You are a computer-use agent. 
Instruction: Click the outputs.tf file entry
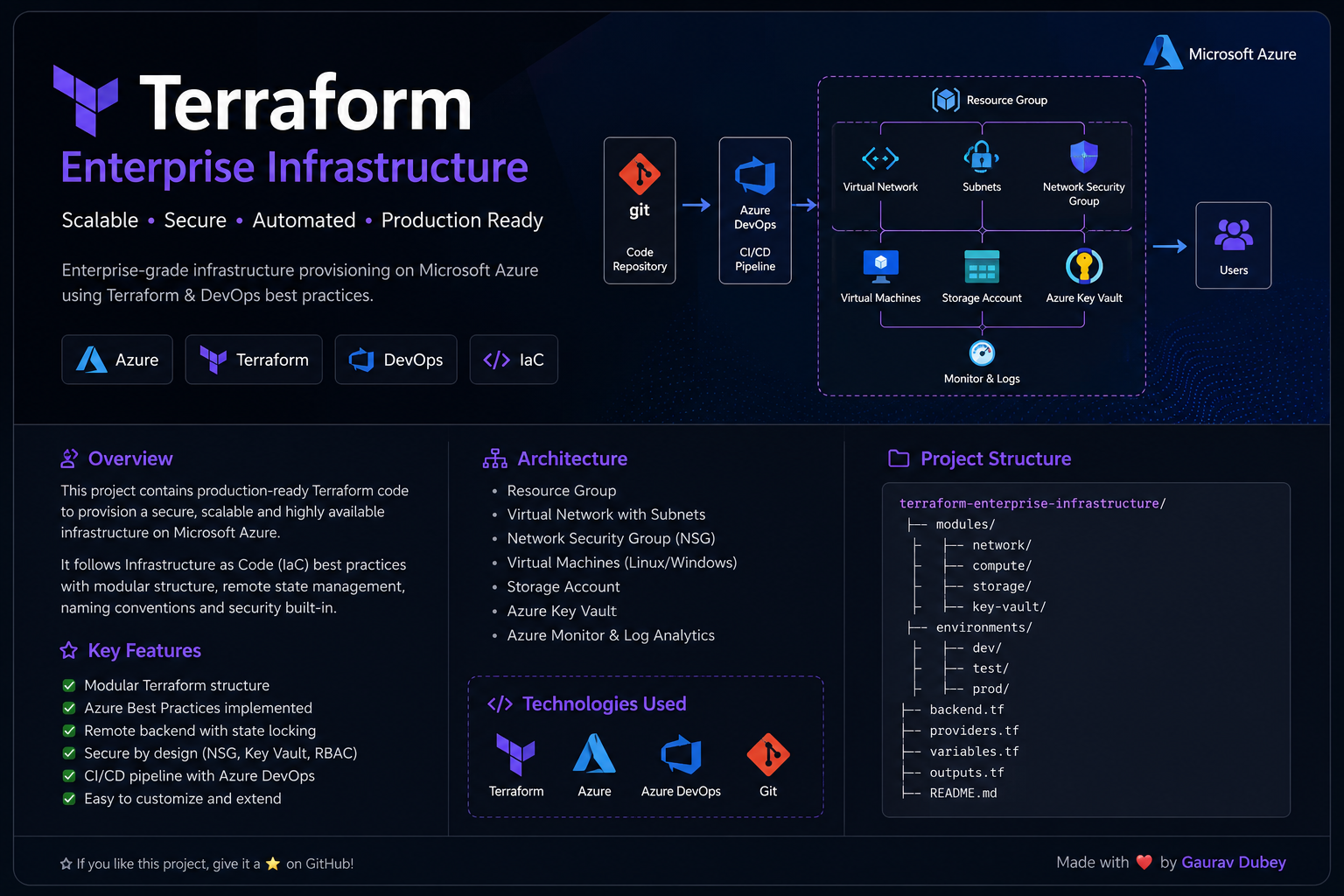click(967, 773)
